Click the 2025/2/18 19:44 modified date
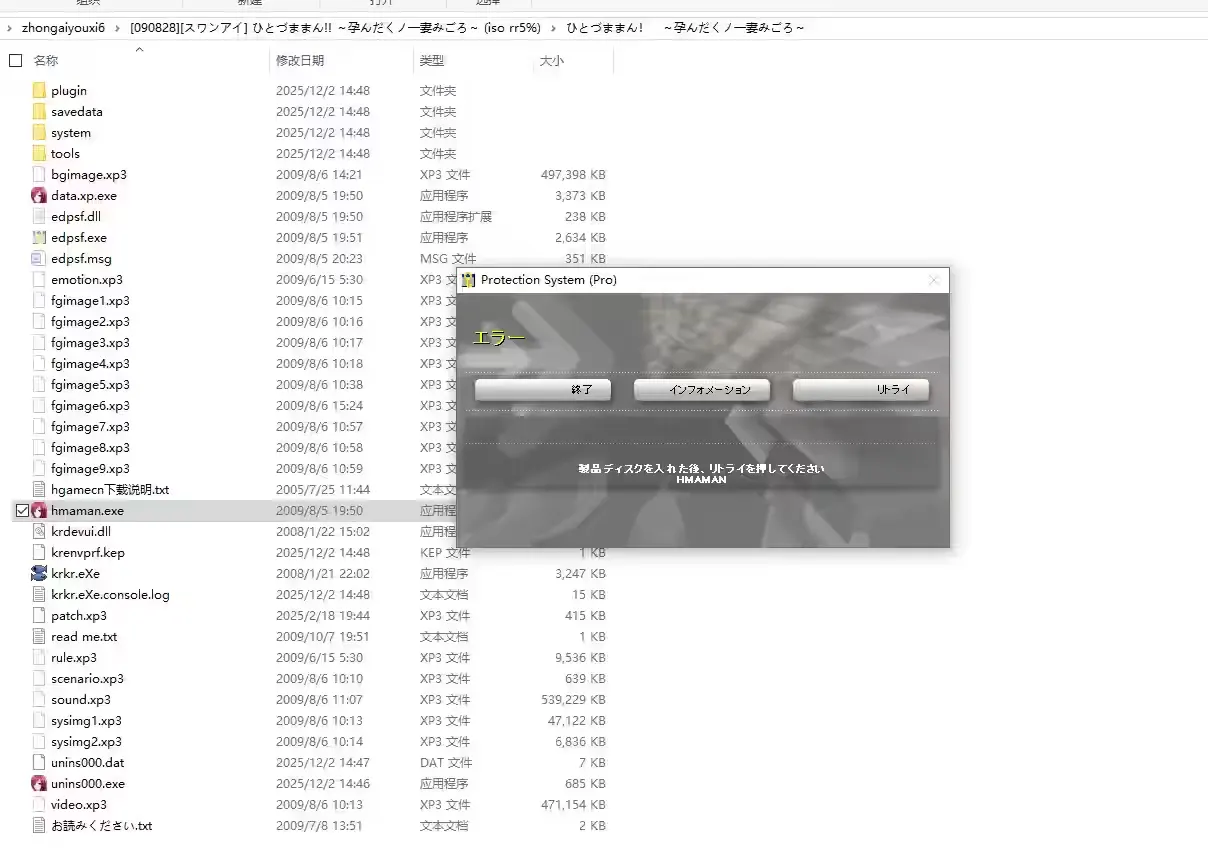The width and height of the screenshot is (1208, 852). (323, 615)
